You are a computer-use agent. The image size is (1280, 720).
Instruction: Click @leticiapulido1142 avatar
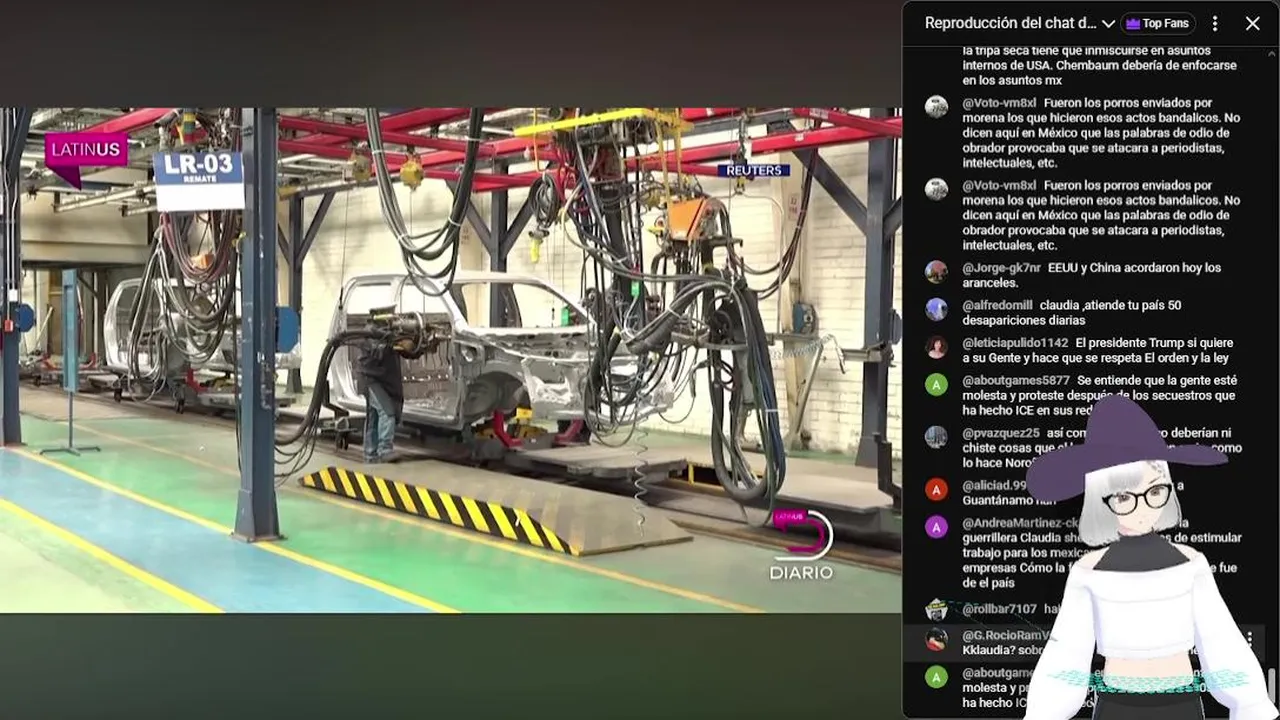pos(936,347)
